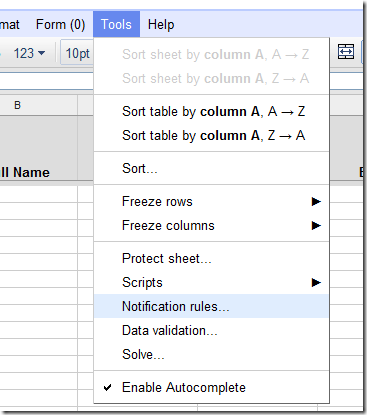Select column B header

click(x=18, y=105)
